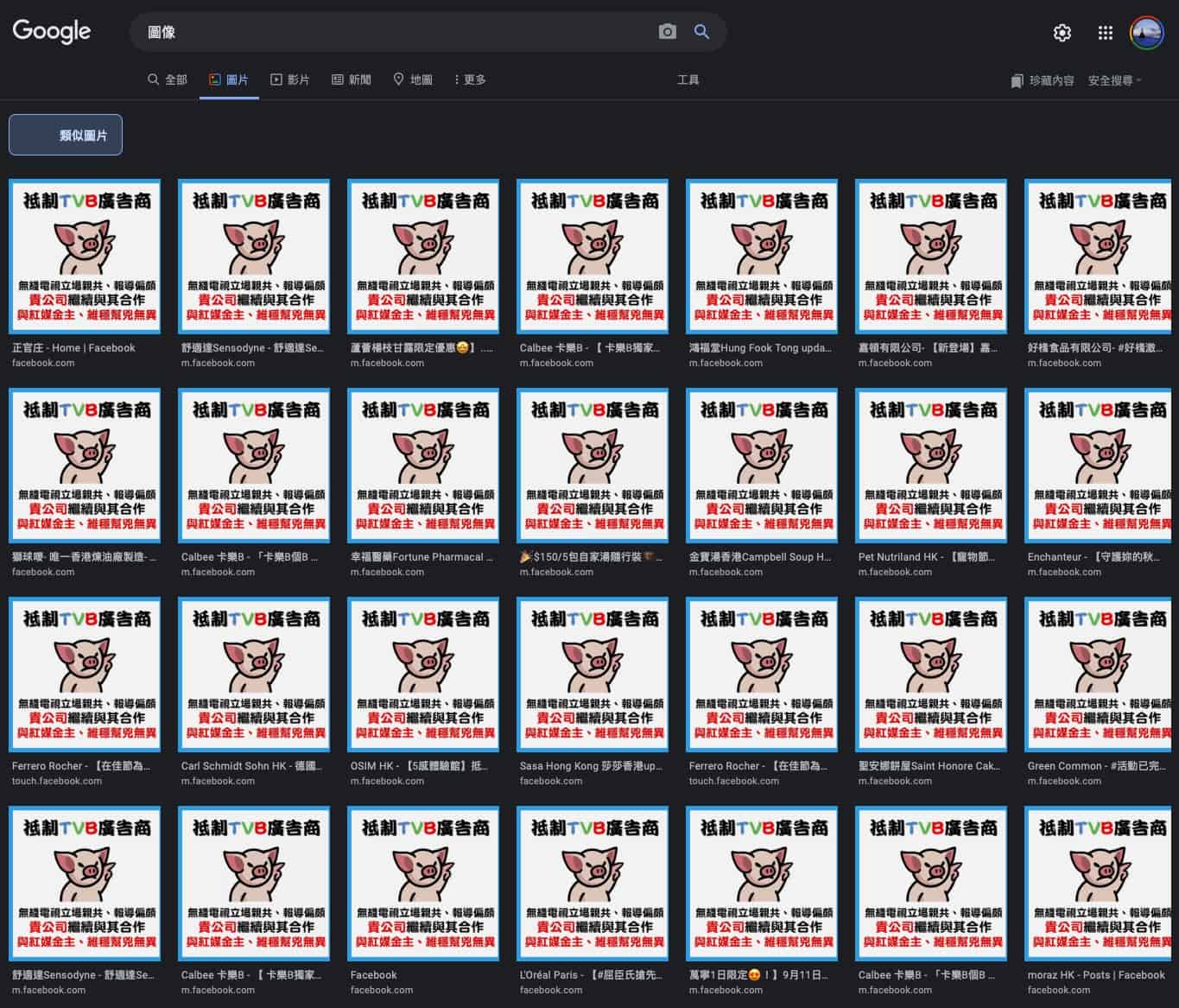Click the magnifying glass search button
This screenshot has height=1008, width=1179.
[x=701, y=32]
